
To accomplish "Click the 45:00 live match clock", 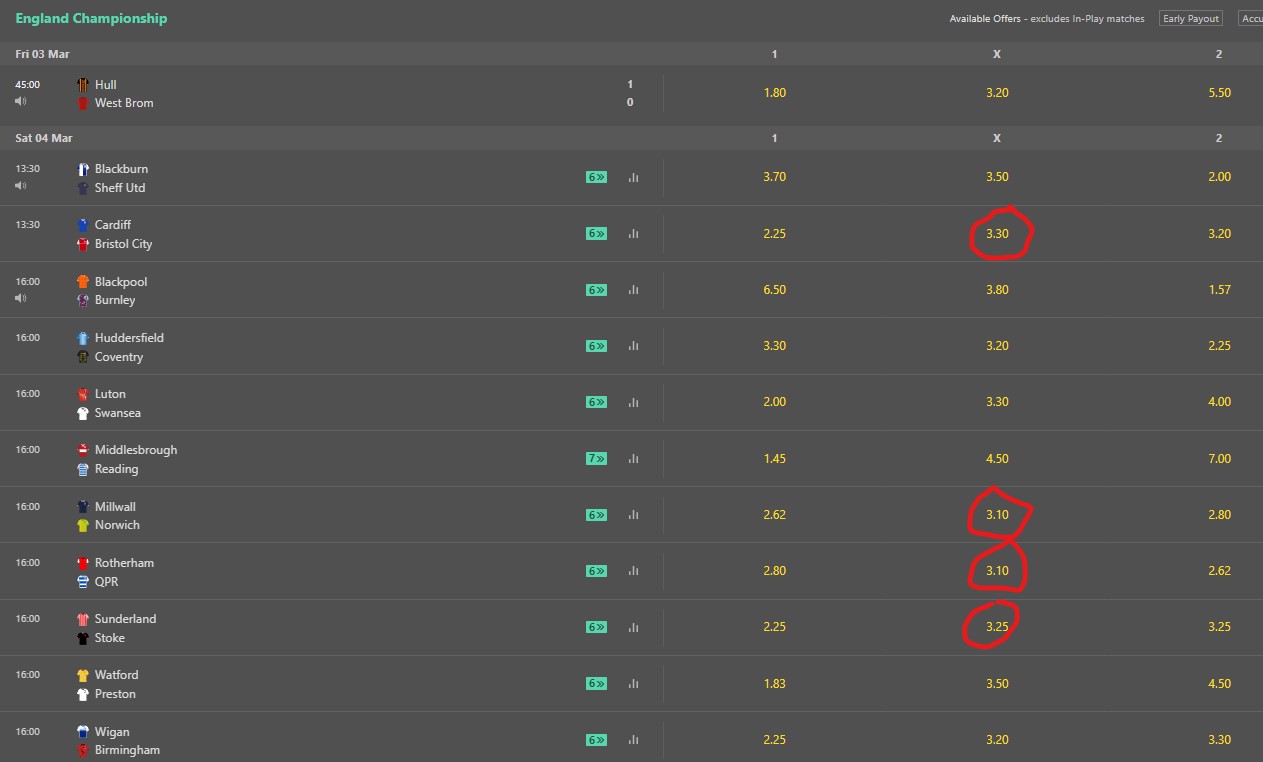I will pyautogui.click(x=27, y=85).
